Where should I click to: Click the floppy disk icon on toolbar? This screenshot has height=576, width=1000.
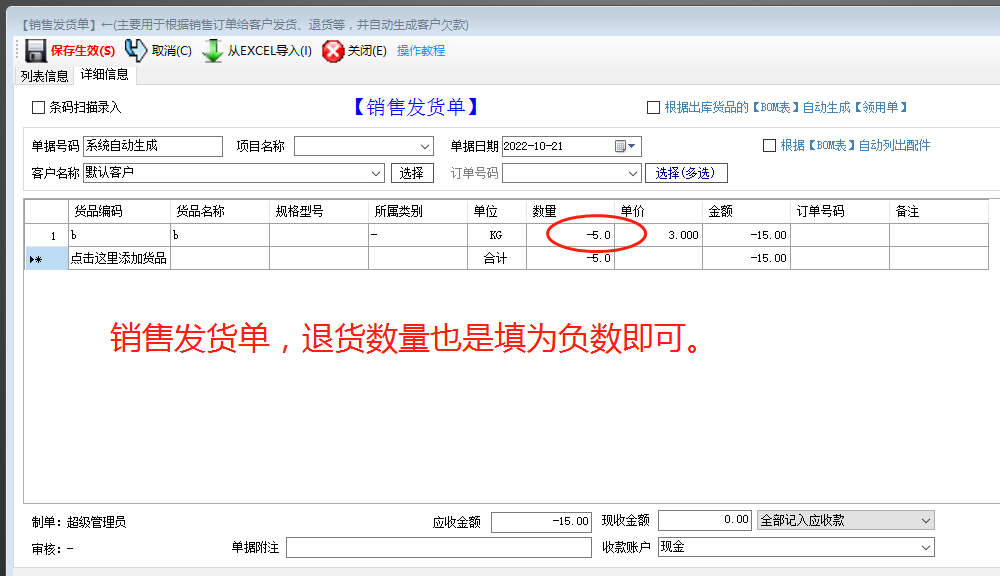coord(38,50)
